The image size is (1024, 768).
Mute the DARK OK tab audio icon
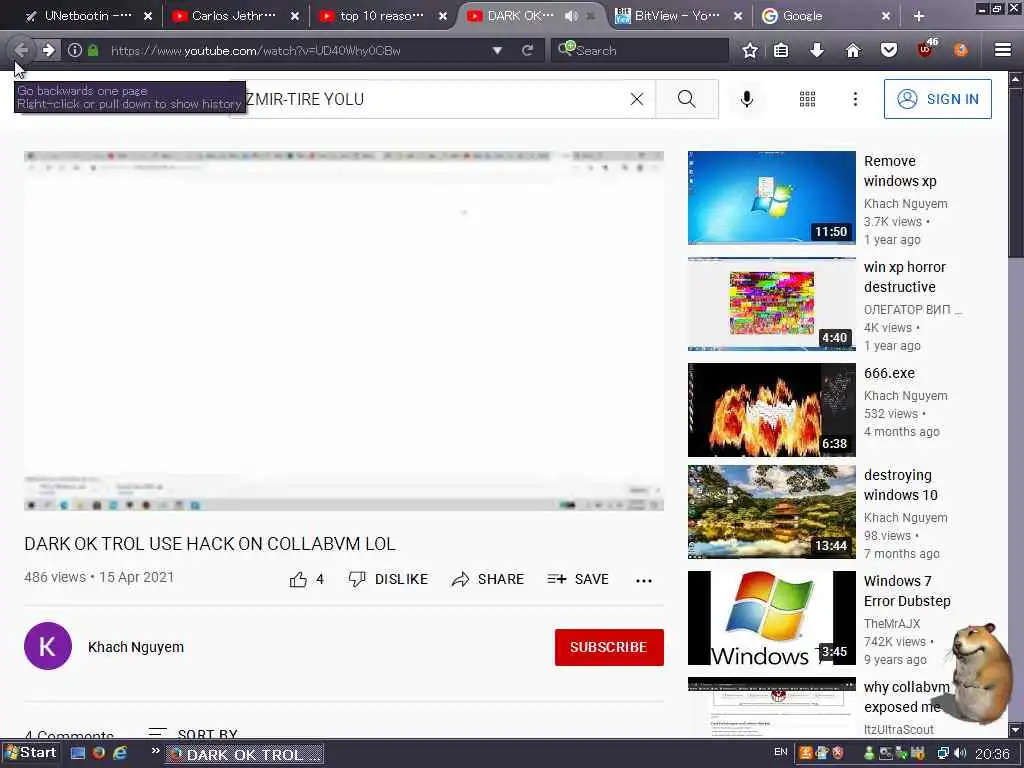coord(571,16)
